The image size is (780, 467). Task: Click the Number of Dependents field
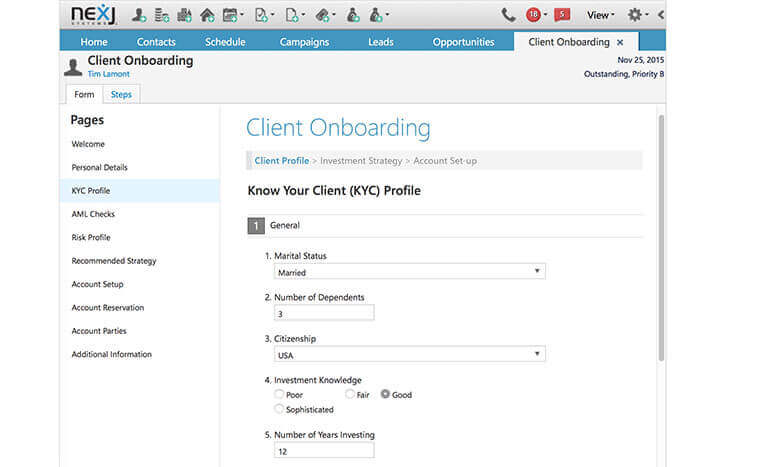[x=324, y=313]
